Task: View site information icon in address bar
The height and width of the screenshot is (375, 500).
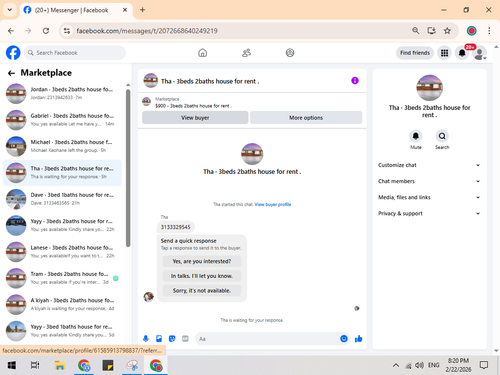Action: [x=67, y=31]
